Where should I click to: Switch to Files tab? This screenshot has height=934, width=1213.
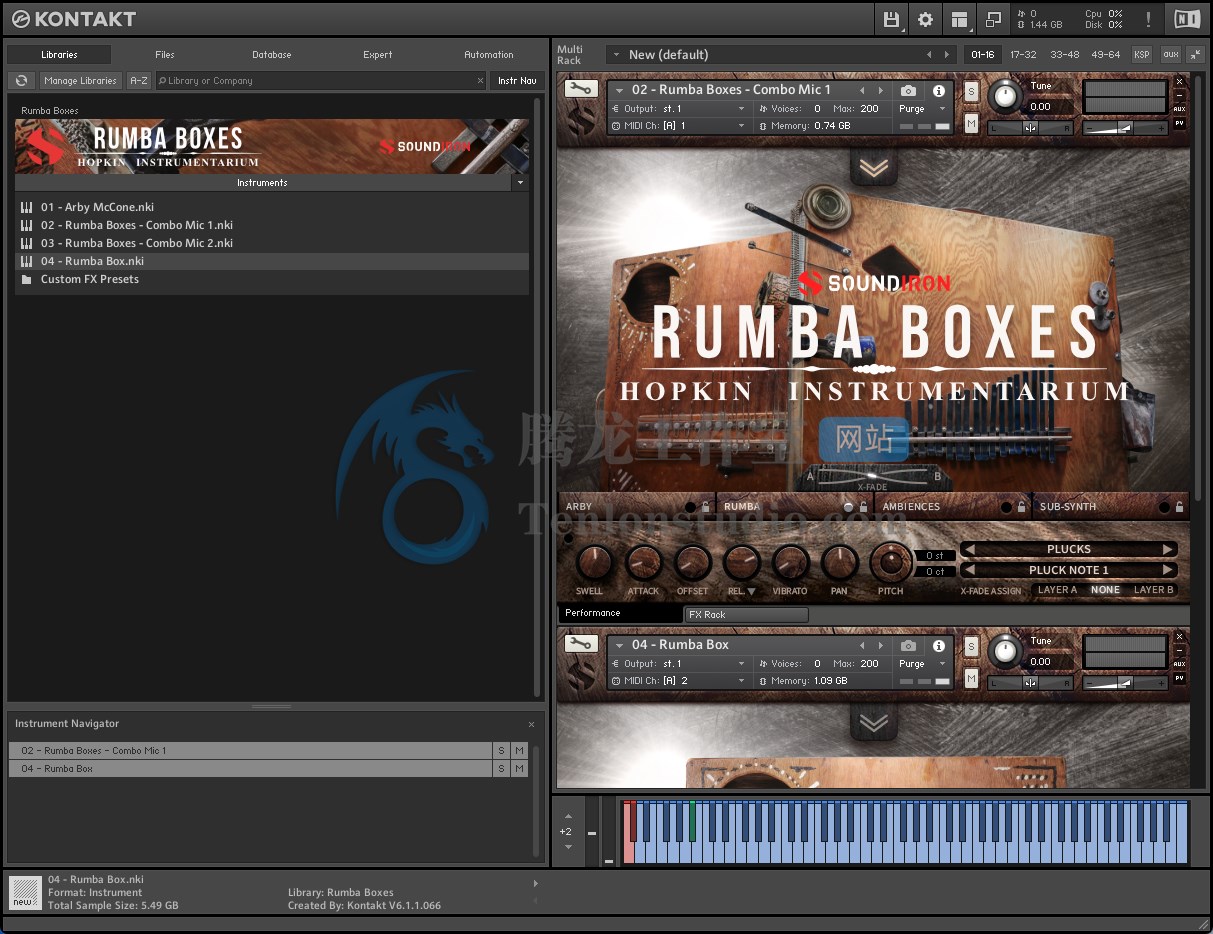coord(165,55)
